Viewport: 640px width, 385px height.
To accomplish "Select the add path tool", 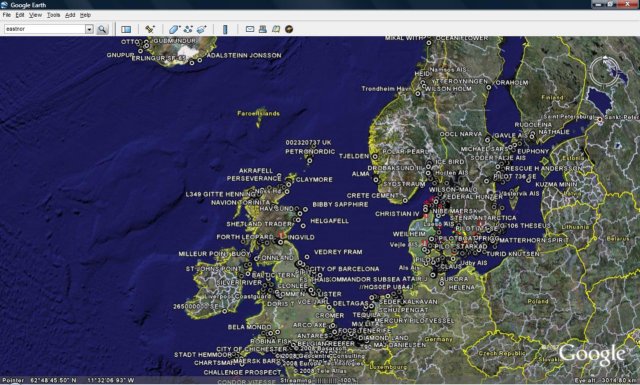I will (x=188, y=29).
